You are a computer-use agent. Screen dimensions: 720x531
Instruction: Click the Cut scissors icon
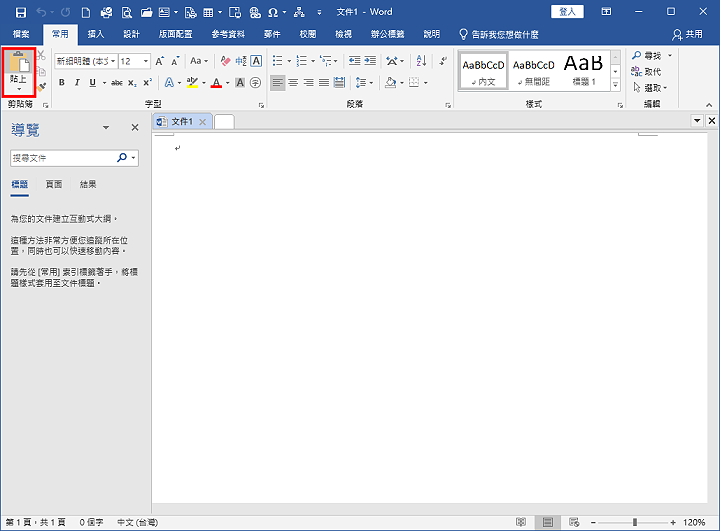41,56
